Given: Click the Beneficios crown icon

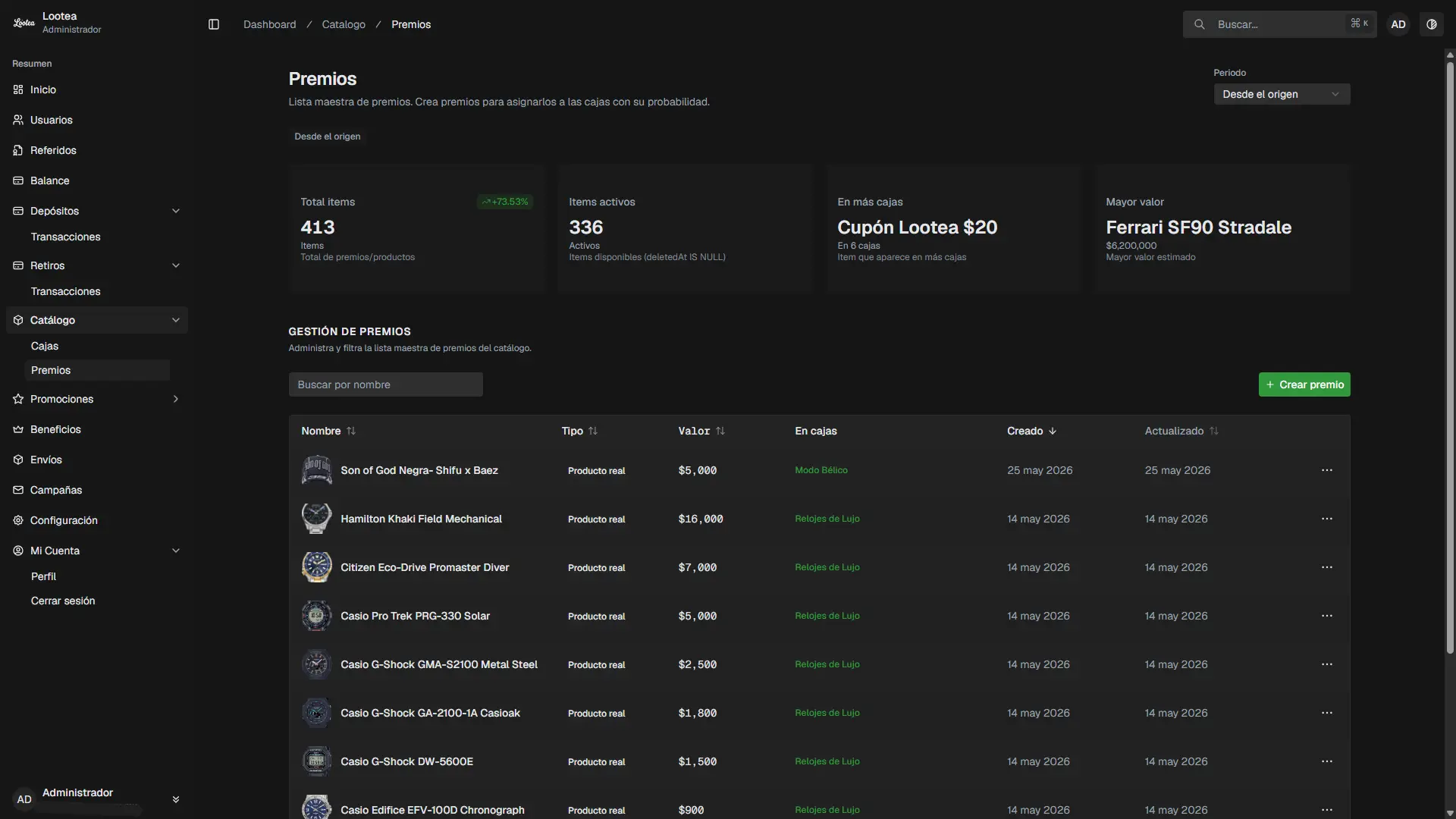Looking at the screenshot, I should click(18, 429).
